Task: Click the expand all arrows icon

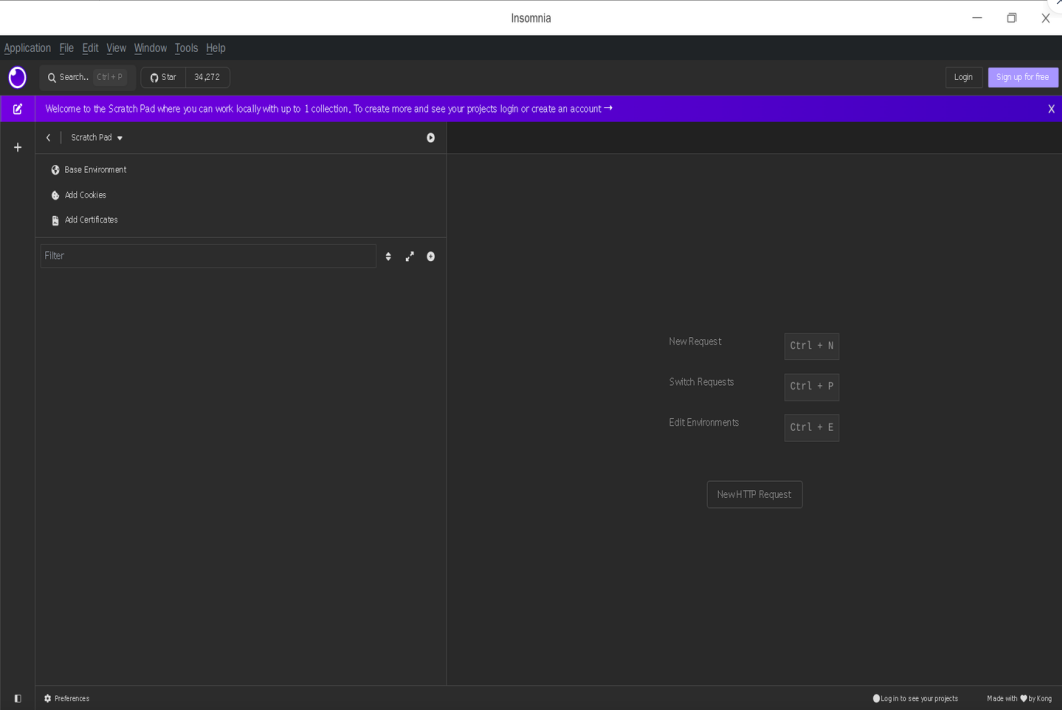Action: coord(410,256)
